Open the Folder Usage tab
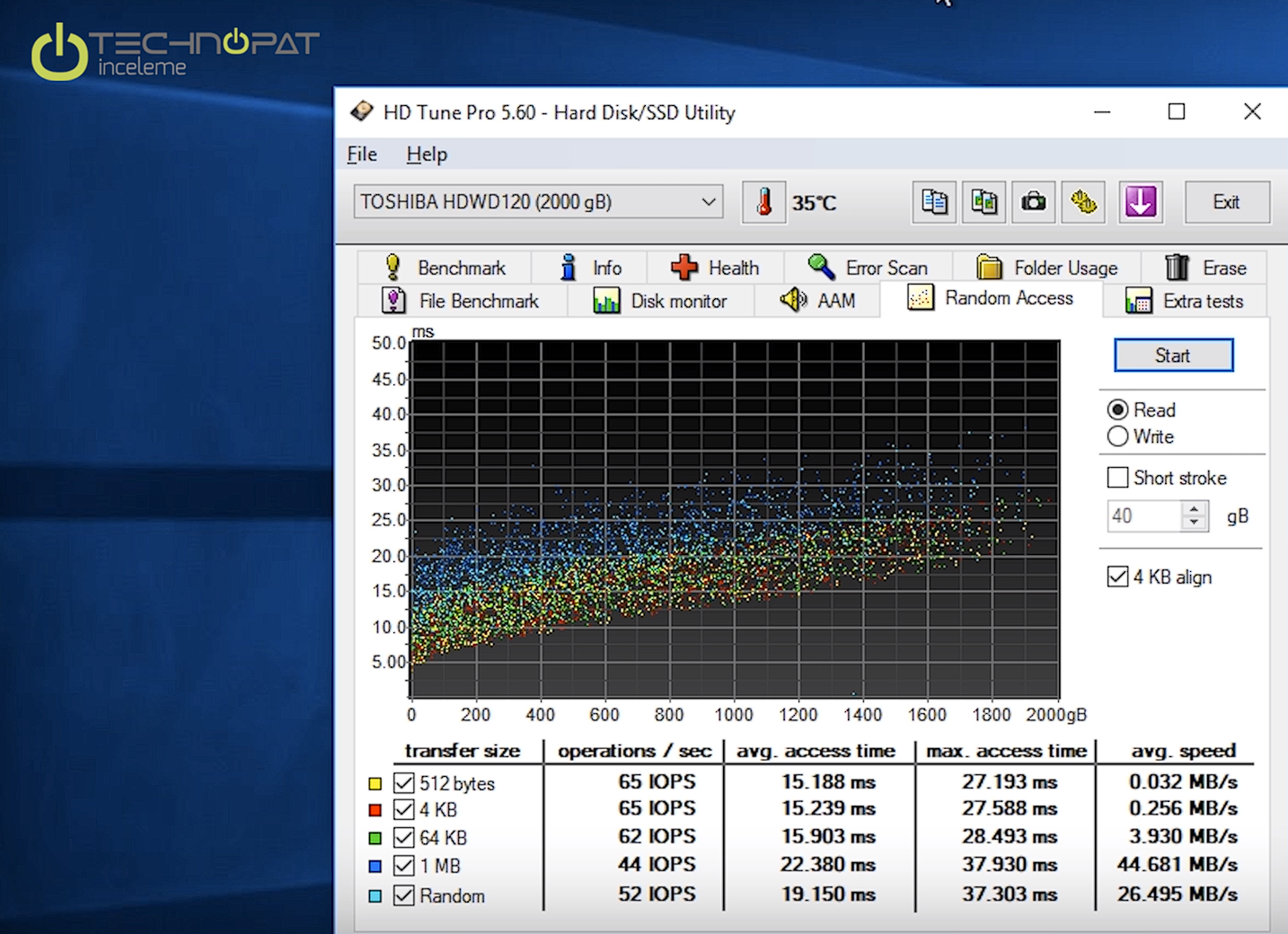Screen dimensions: 1288x934 1047,268
